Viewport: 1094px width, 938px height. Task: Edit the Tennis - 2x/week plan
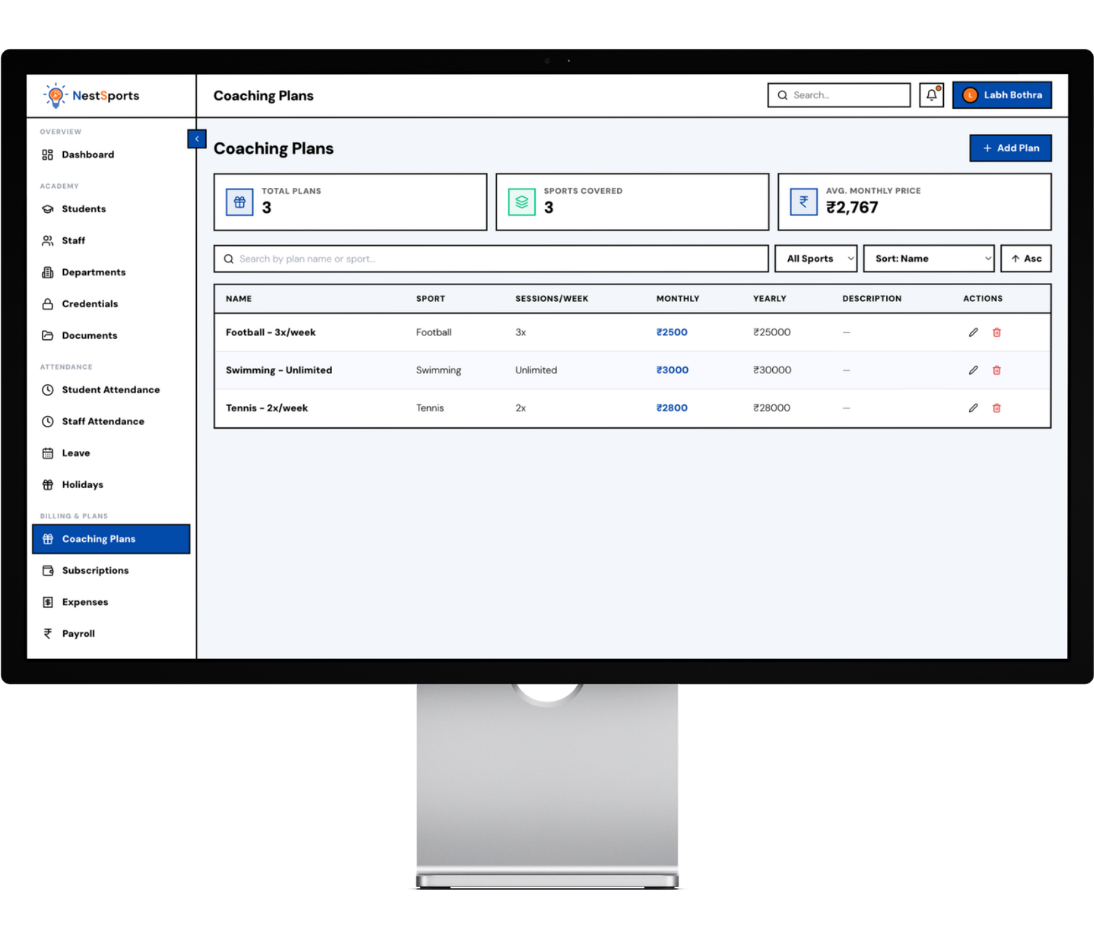click(973, 408)
